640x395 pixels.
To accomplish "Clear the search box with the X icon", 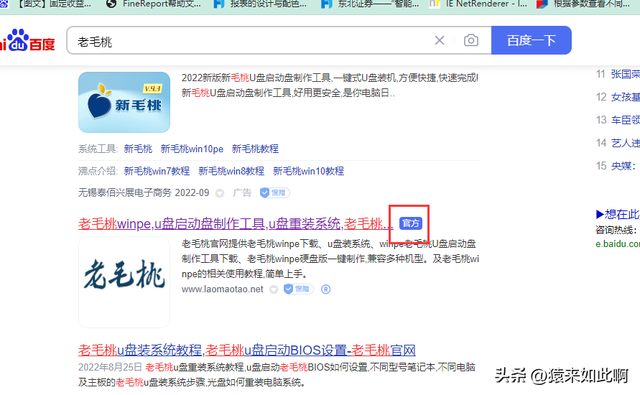I will (x=439, y=40).
